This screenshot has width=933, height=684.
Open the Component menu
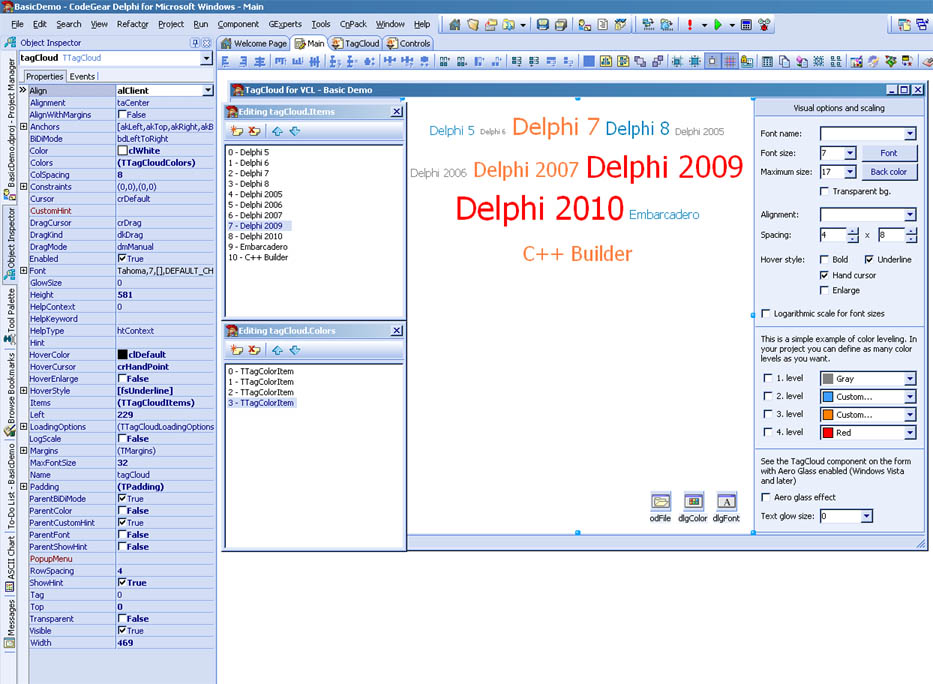coord(238,24)
